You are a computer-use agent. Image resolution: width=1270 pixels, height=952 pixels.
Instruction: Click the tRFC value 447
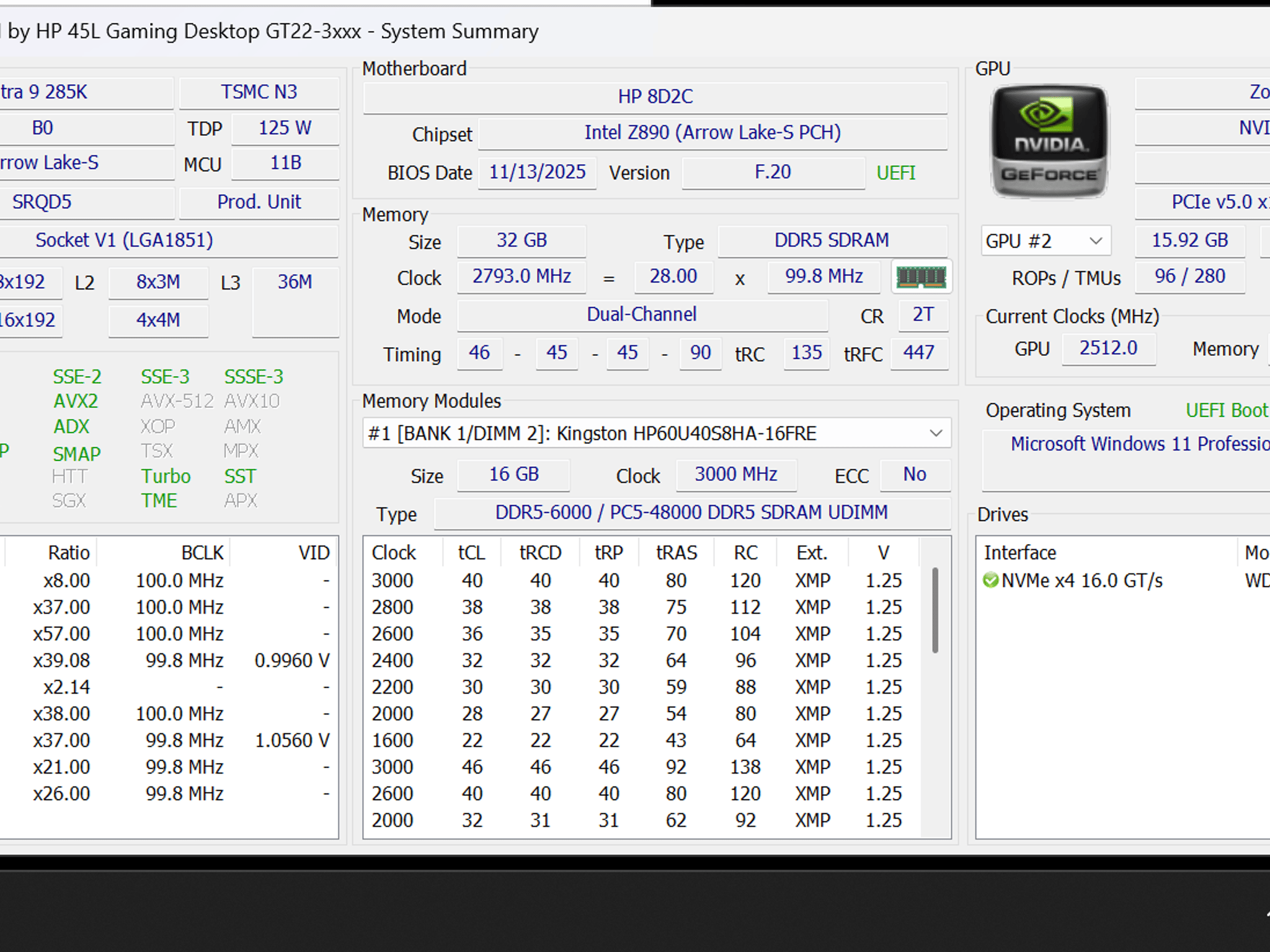click(x=919, y=354)
